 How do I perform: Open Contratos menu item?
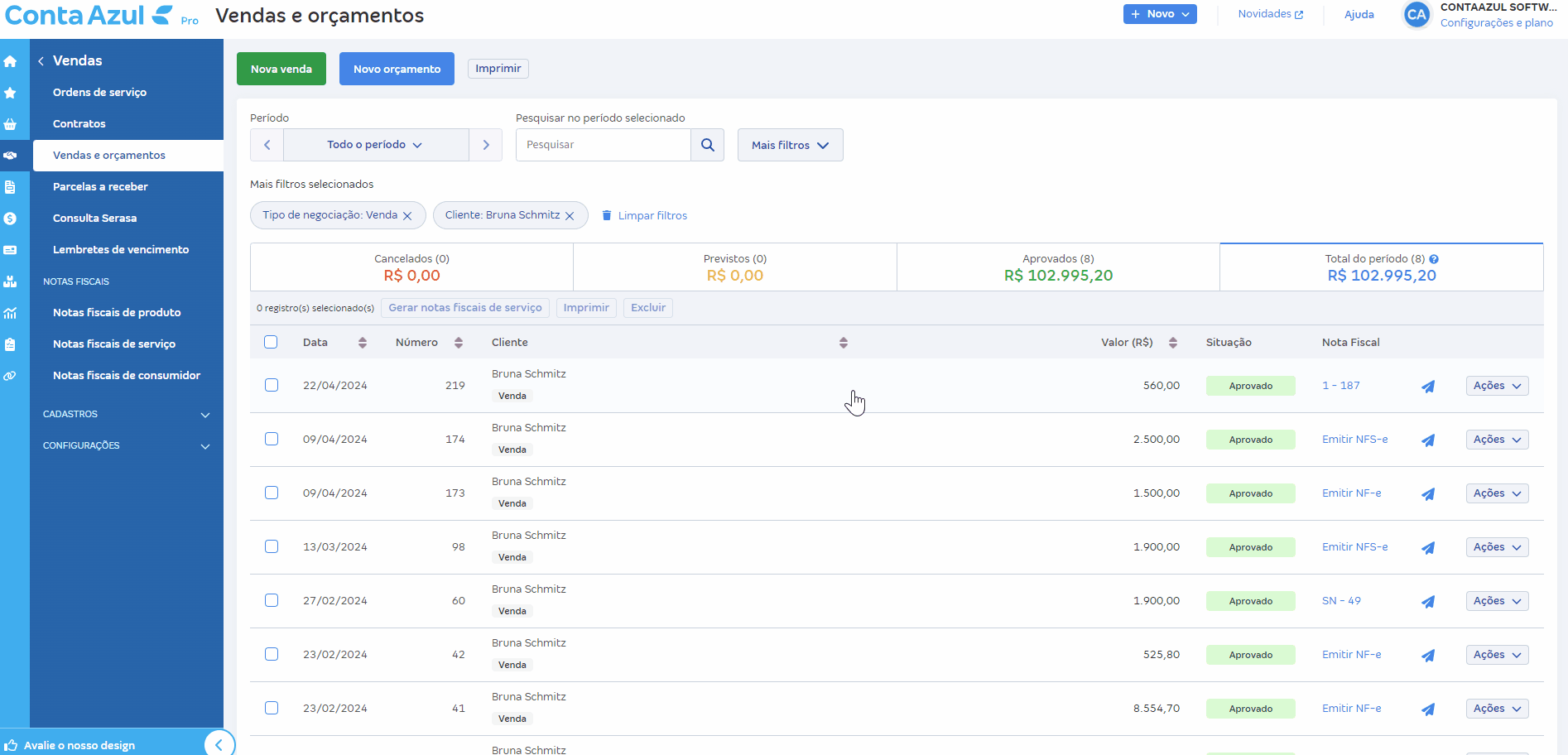pos(79,124)
